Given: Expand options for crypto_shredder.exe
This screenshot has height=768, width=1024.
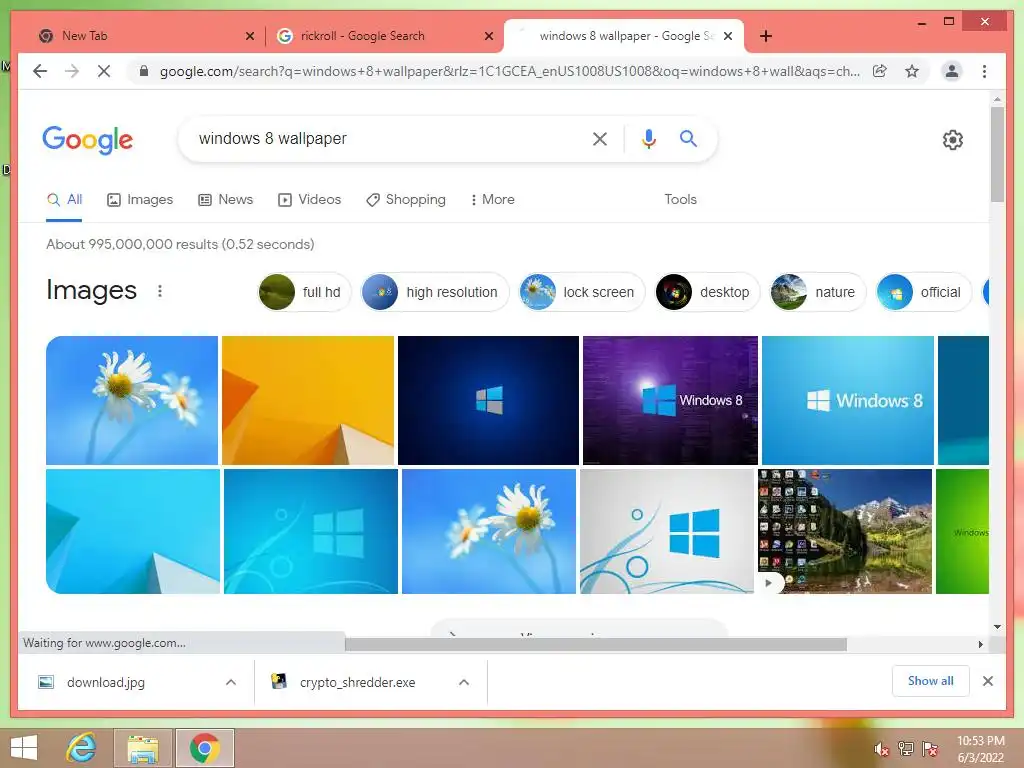Looking at the screenshot, I should pos(464,682).
